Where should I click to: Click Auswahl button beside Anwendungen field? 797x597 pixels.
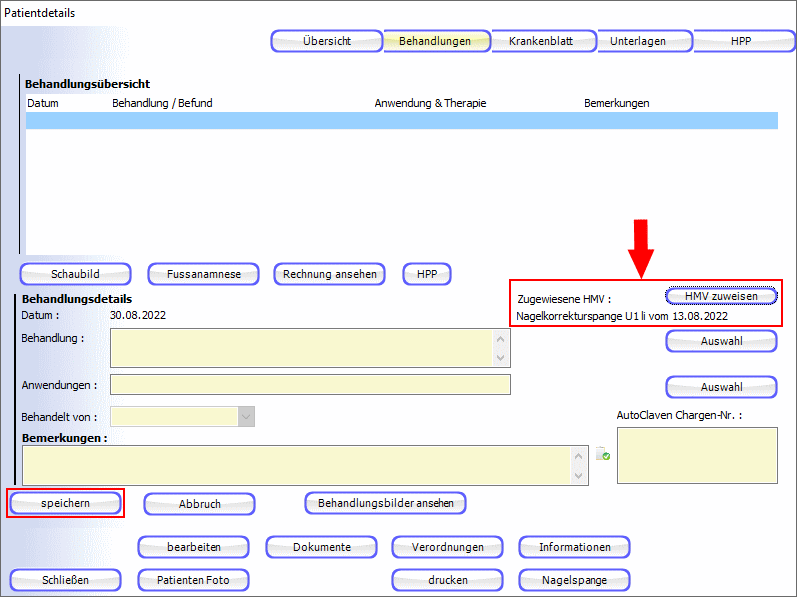point(721,387)
